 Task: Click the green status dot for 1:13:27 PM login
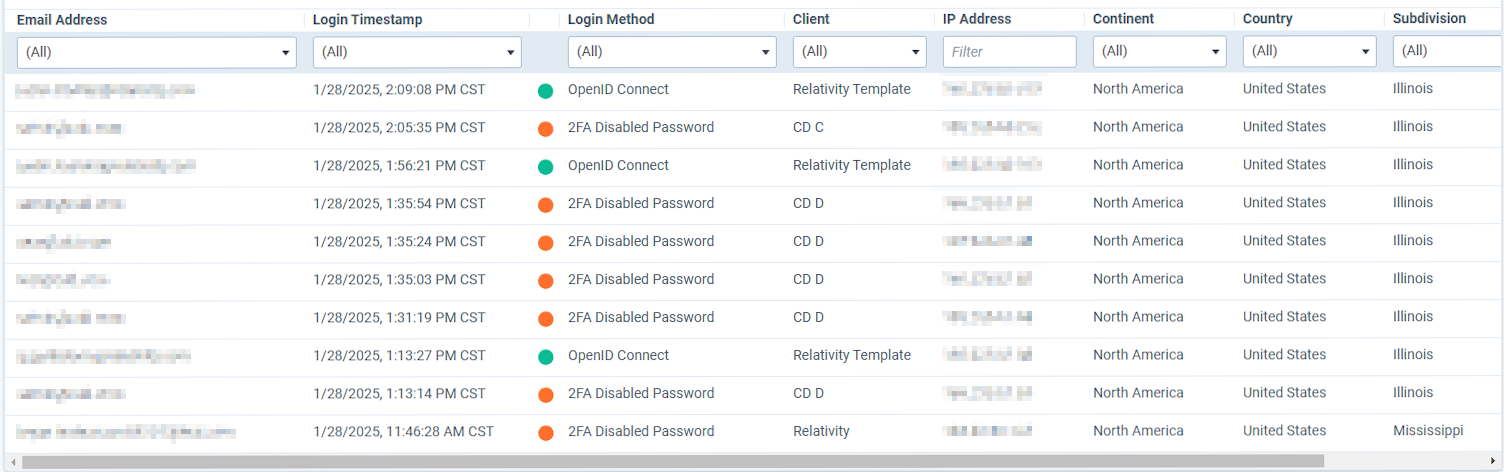click(545, 357)
